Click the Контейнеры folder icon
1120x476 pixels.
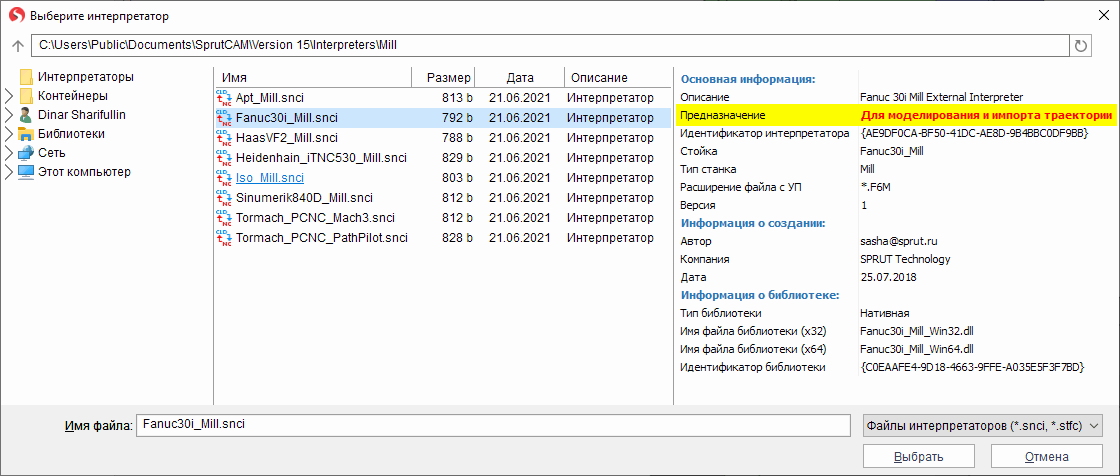click(26, 96)
